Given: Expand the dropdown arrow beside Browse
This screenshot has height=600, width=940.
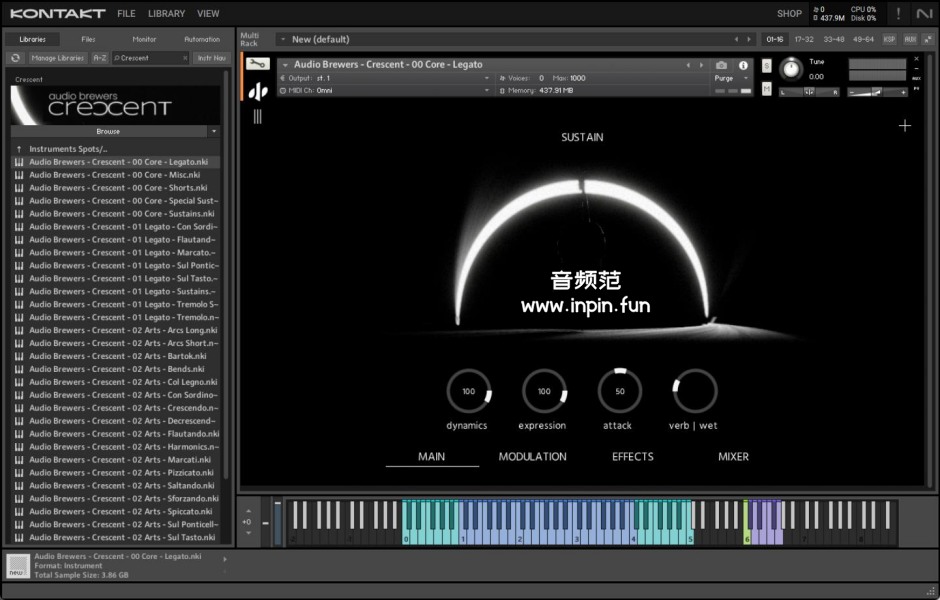Looking at the screenshot, I should pyautogui.click(x=214, y=131).
